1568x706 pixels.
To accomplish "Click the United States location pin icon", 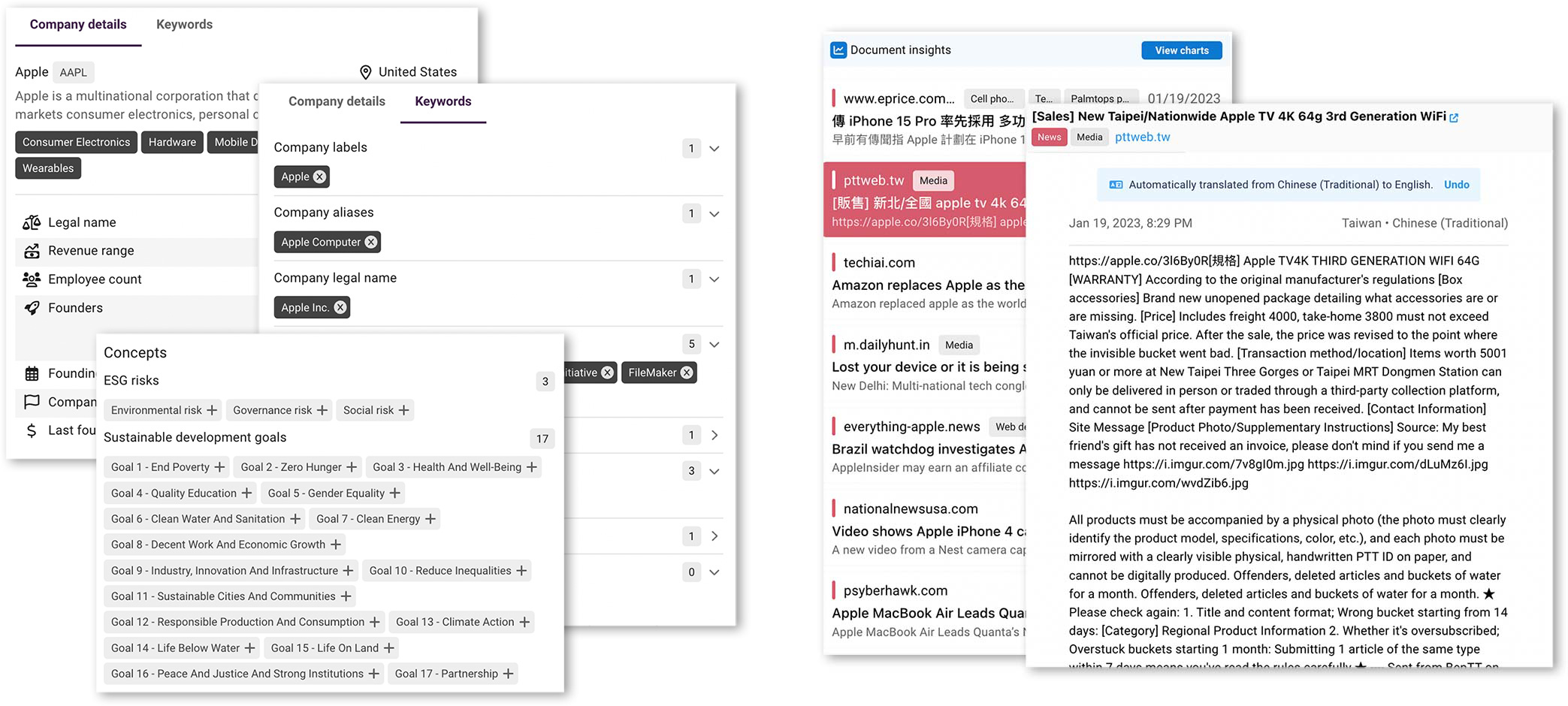I will coord(366,72).
